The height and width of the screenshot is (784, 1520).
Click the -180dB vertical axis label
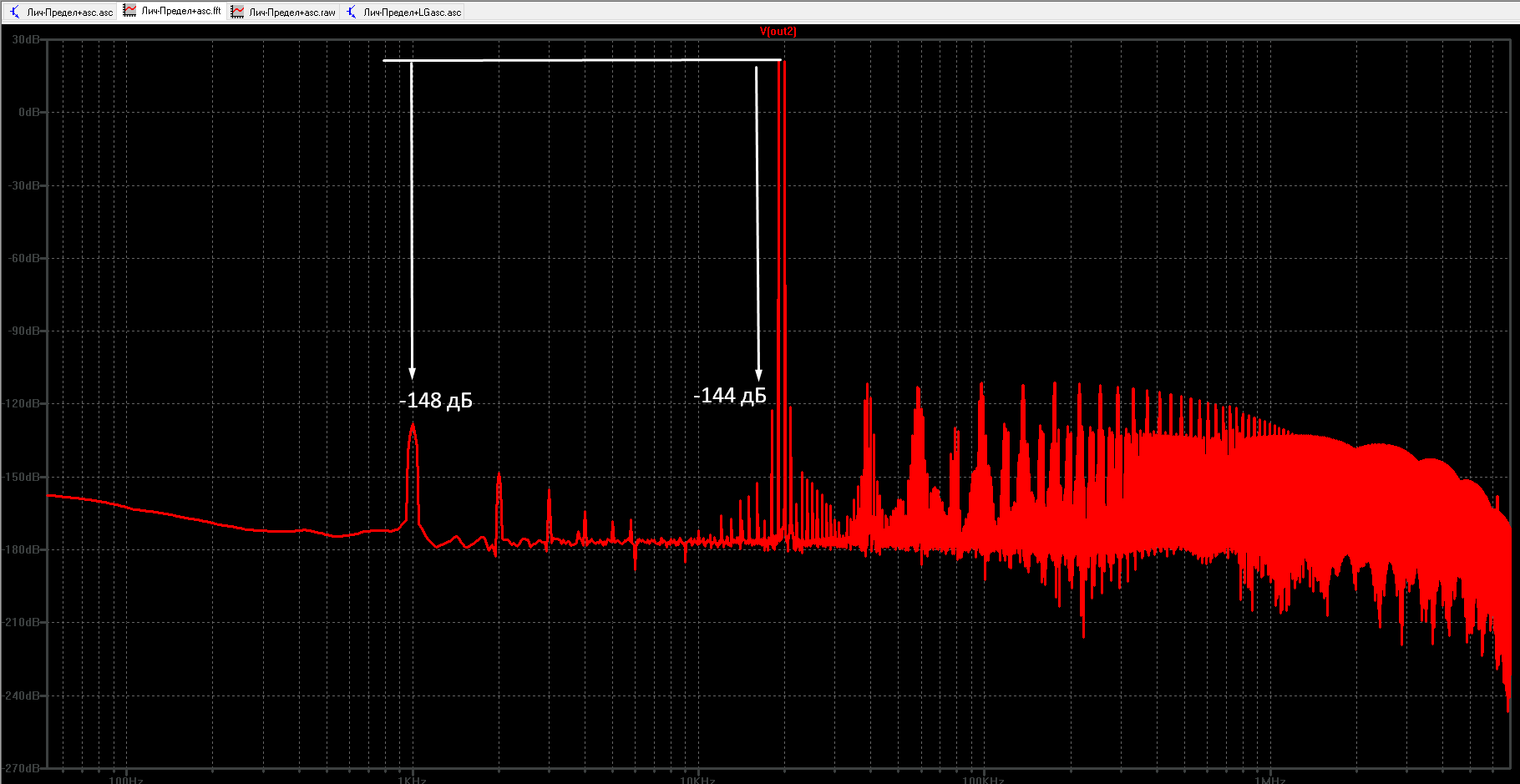click(x=22, y=549)
